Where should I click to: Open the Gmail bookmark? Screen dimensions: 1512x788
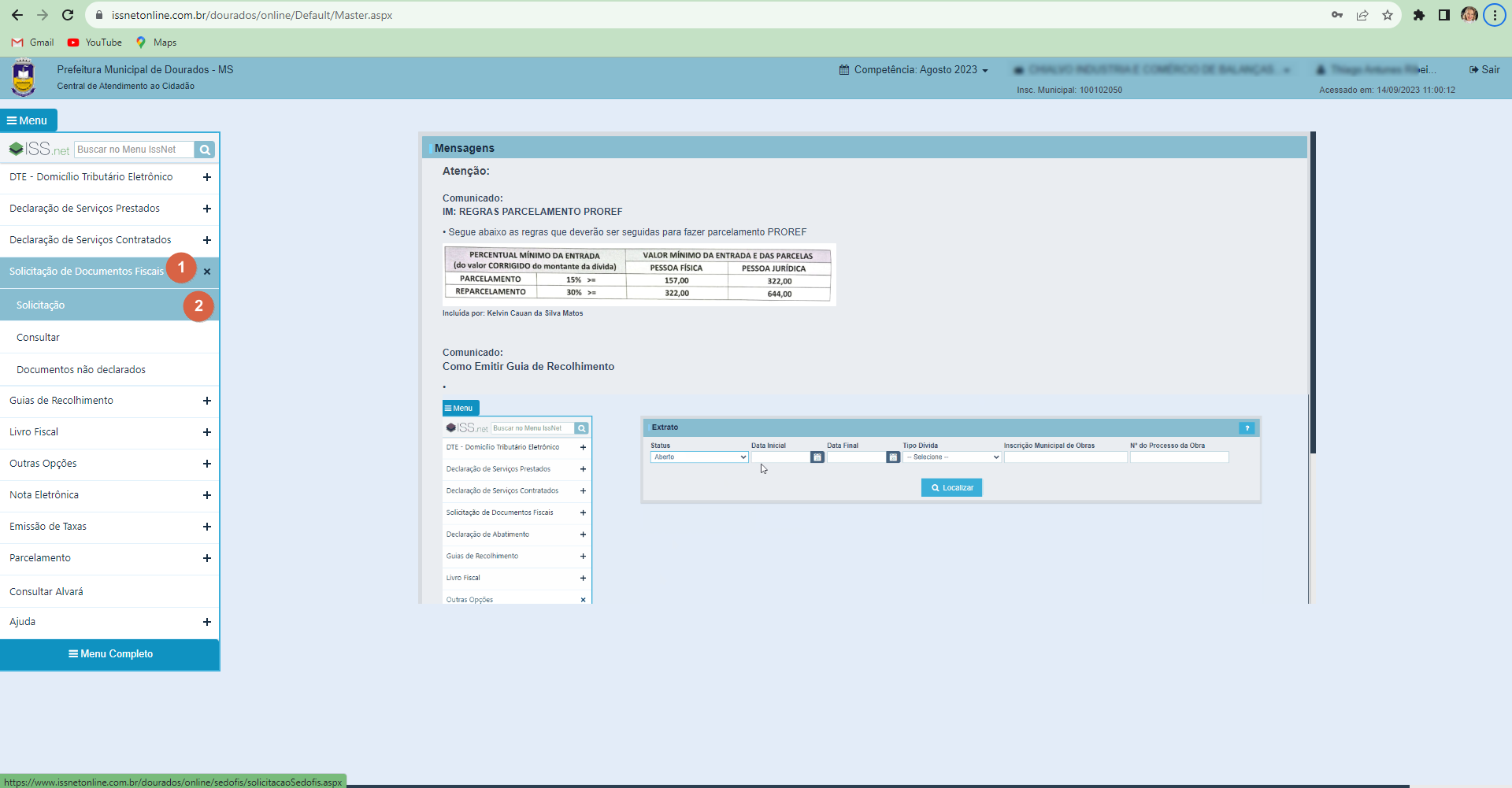[33, 43]
